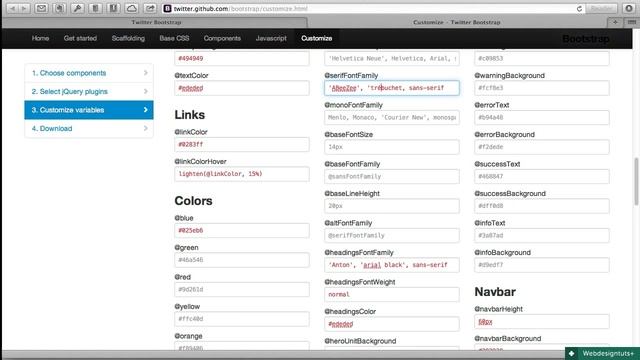640x360 pixels.
Task: Open the Home nav link
Action: [40, 38]
